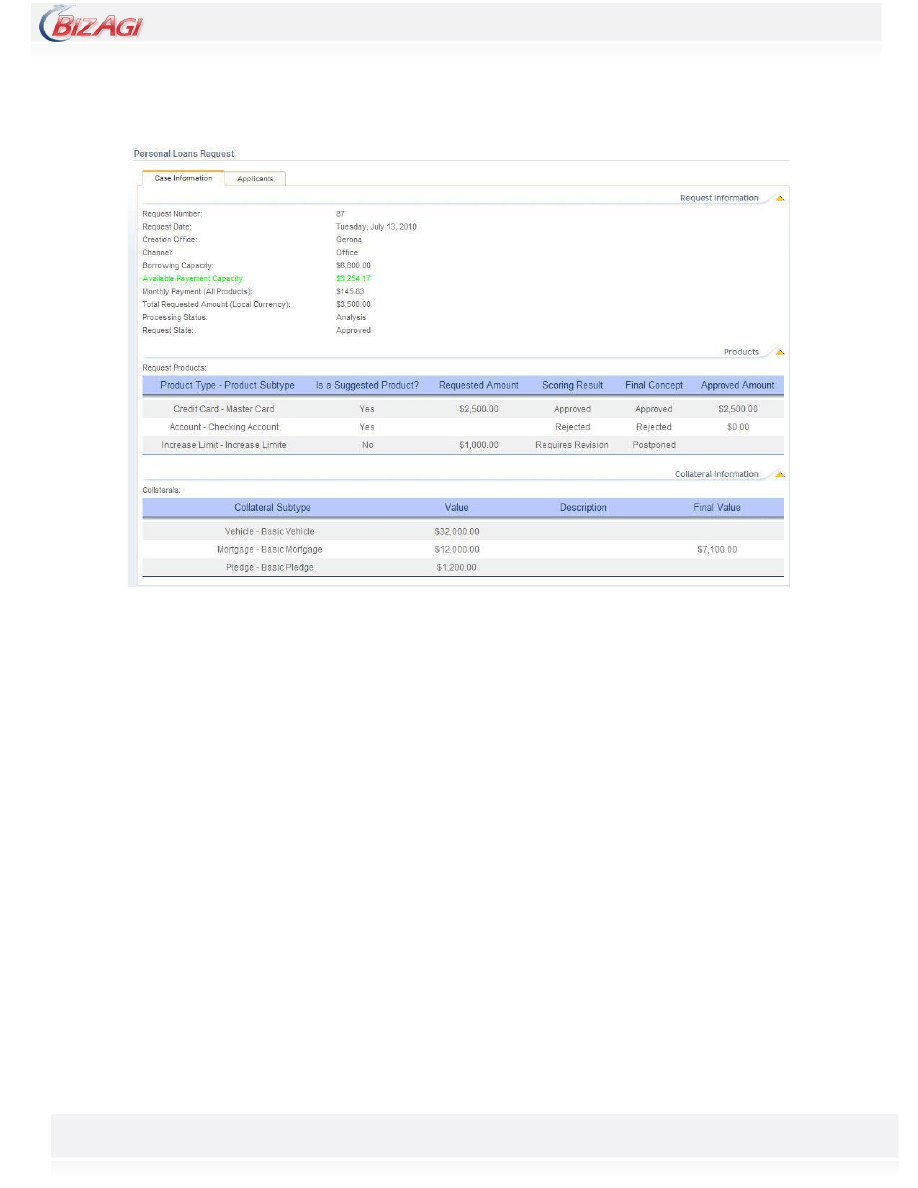Screen dimensions: 918x1188
Task: Select the Mortgage - Basic Mortgage row
Action: coord(269,550)
